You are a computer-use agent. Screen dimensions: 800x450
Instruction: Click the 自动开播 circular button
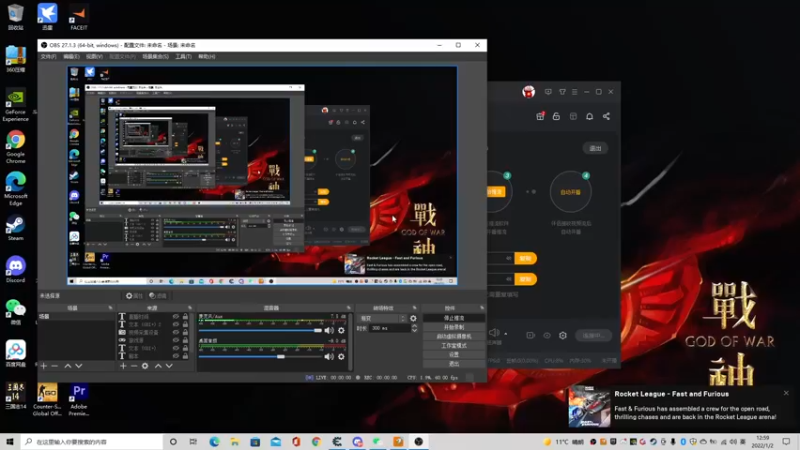coord(570,192)
